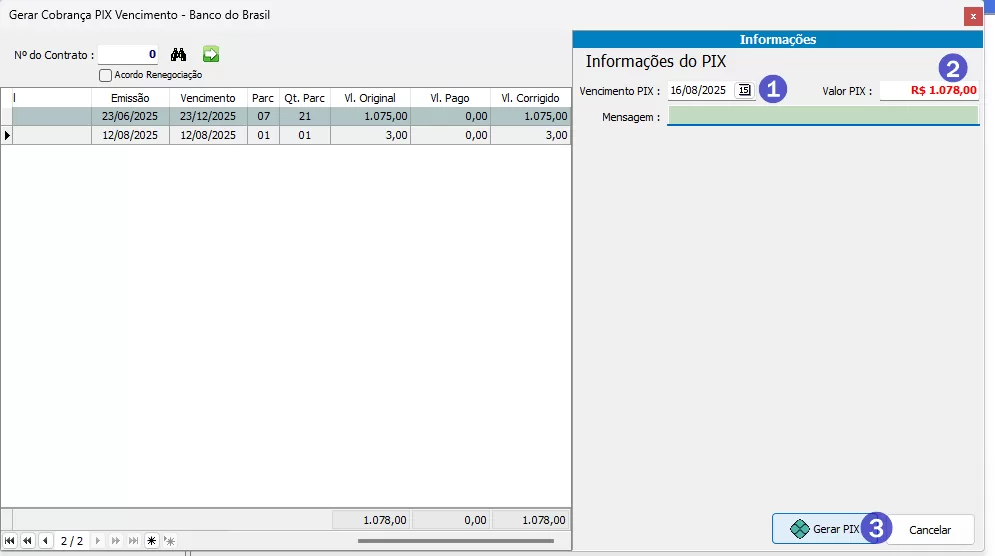This screenshot has width=995, height=556.
Task: Close the Gerar Cobrança PIX window
Action: [x=971, y=16]
